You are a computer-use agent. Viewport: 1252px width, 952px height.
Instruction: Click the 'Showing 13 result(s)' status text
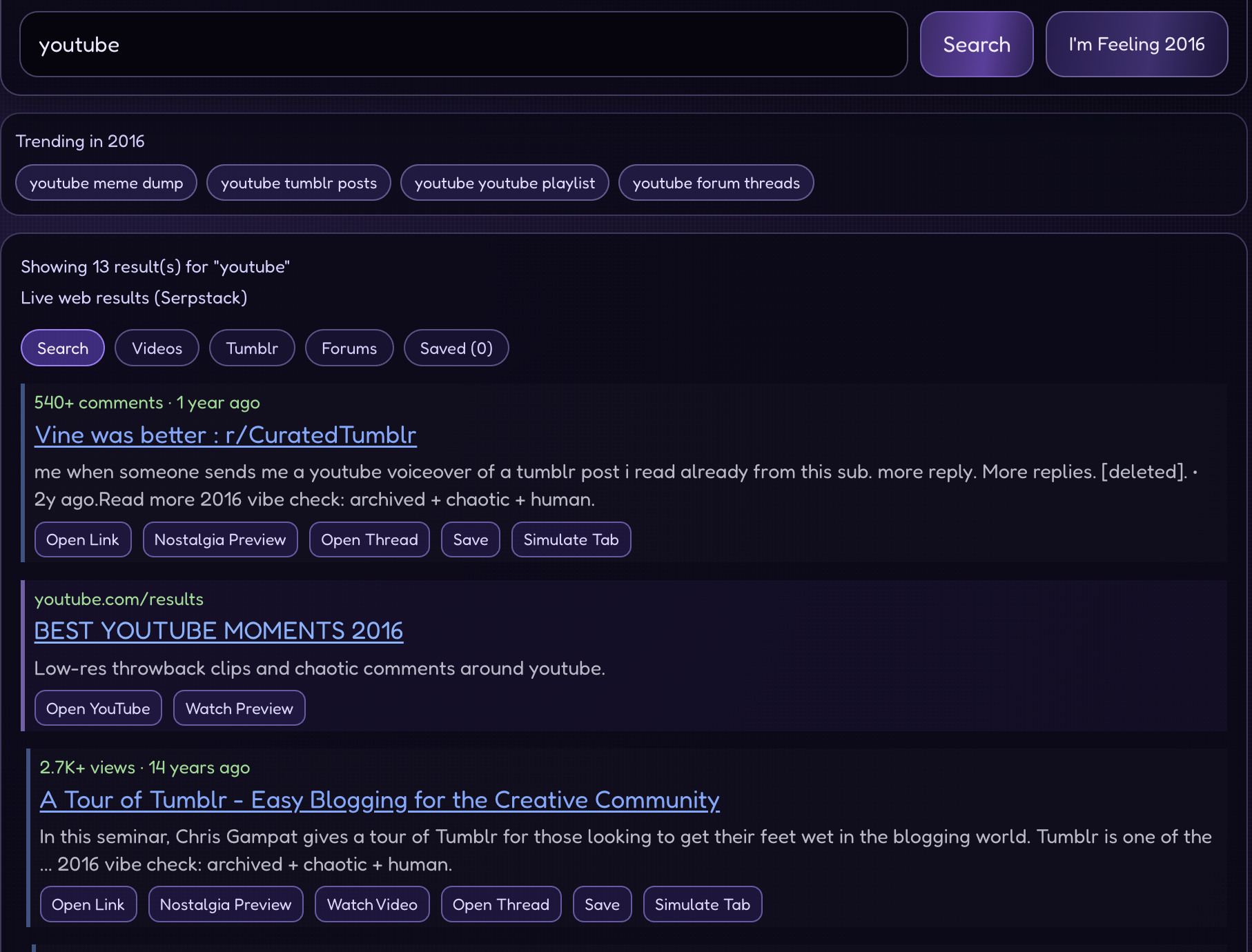[155, 267]
